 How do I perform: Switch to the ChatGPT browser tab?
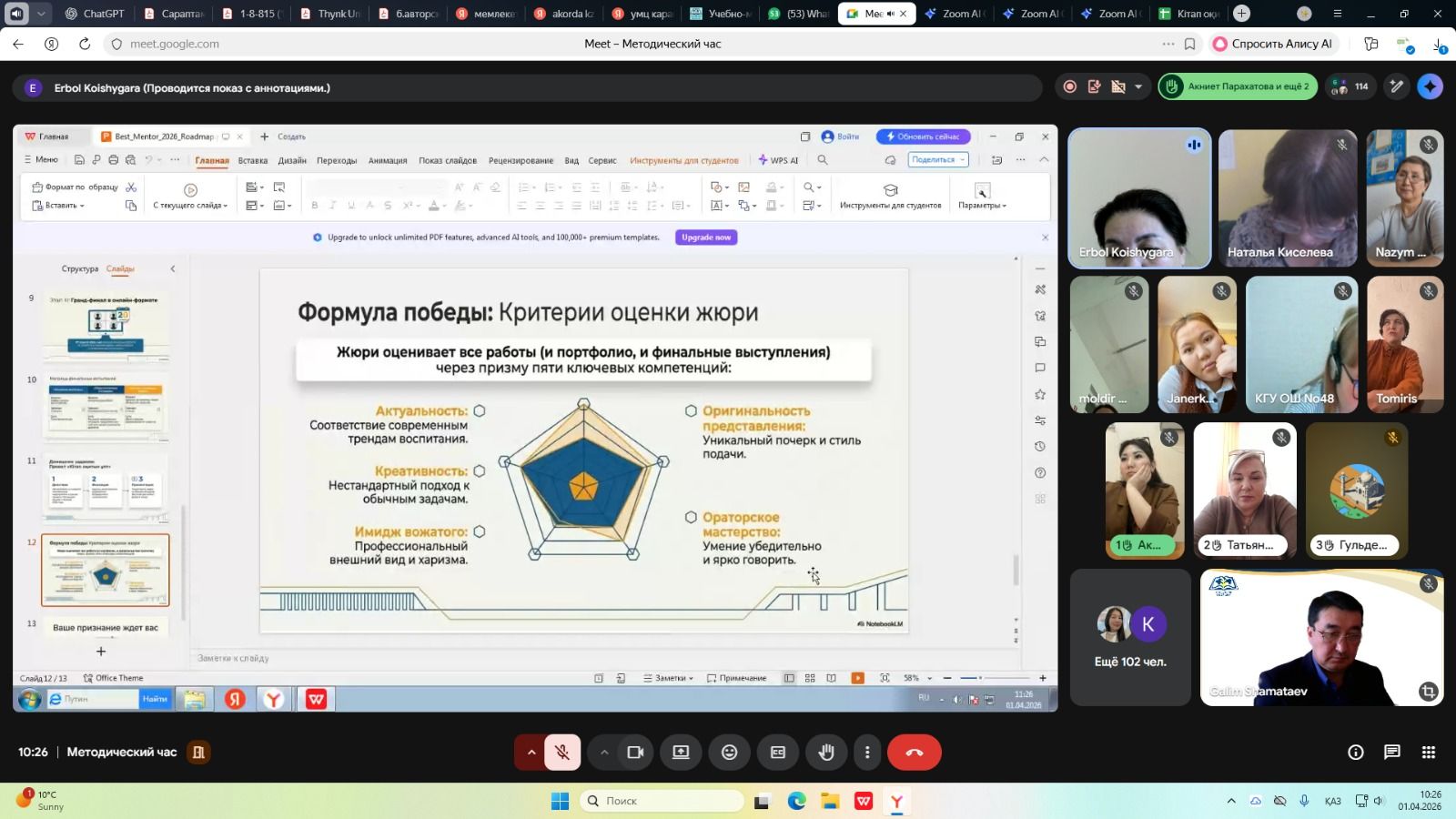coord(96,14)
